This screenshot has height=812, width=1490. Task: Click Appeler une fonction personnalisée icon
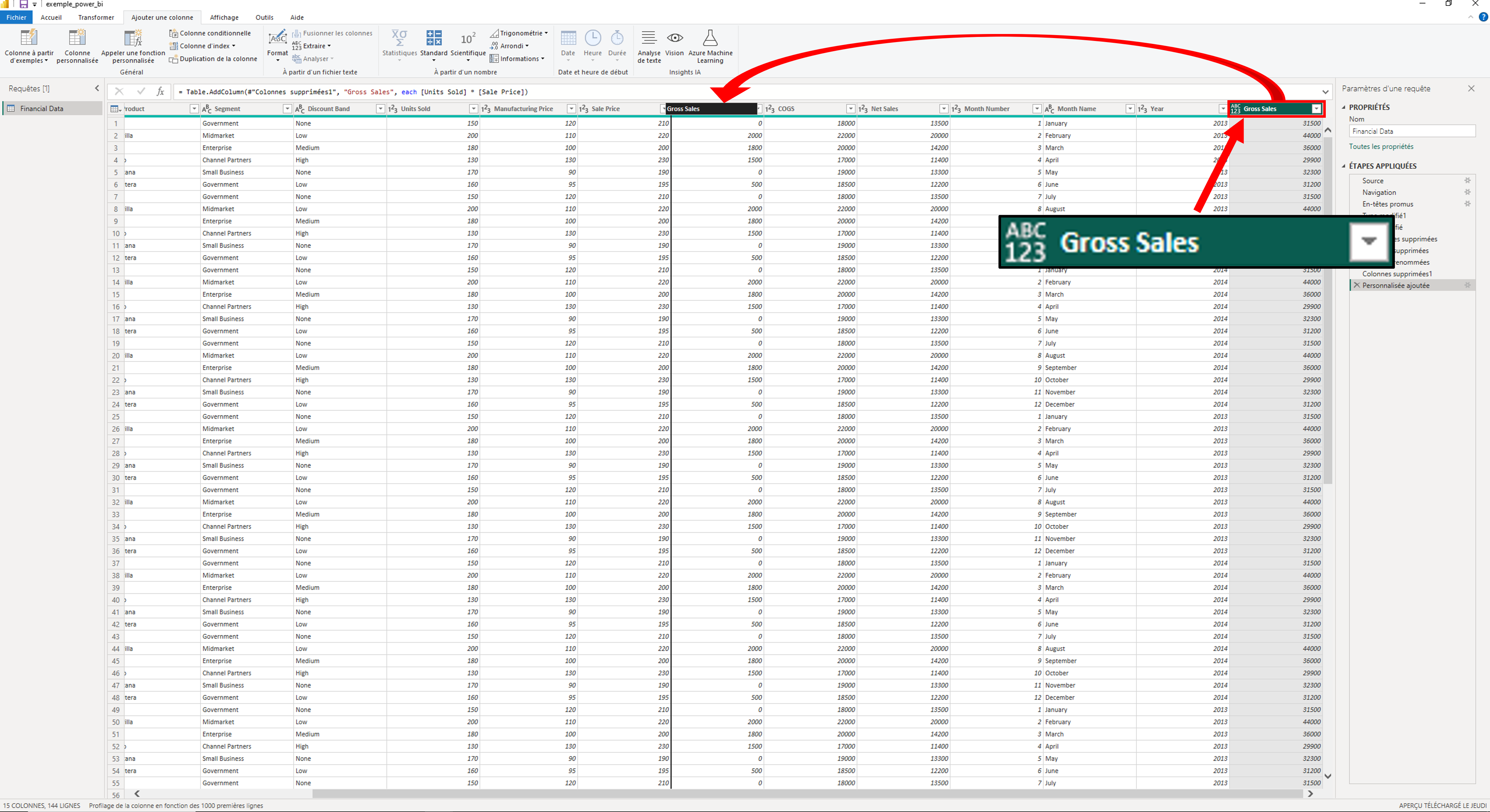pyautogui.click(x=133, y=38)
